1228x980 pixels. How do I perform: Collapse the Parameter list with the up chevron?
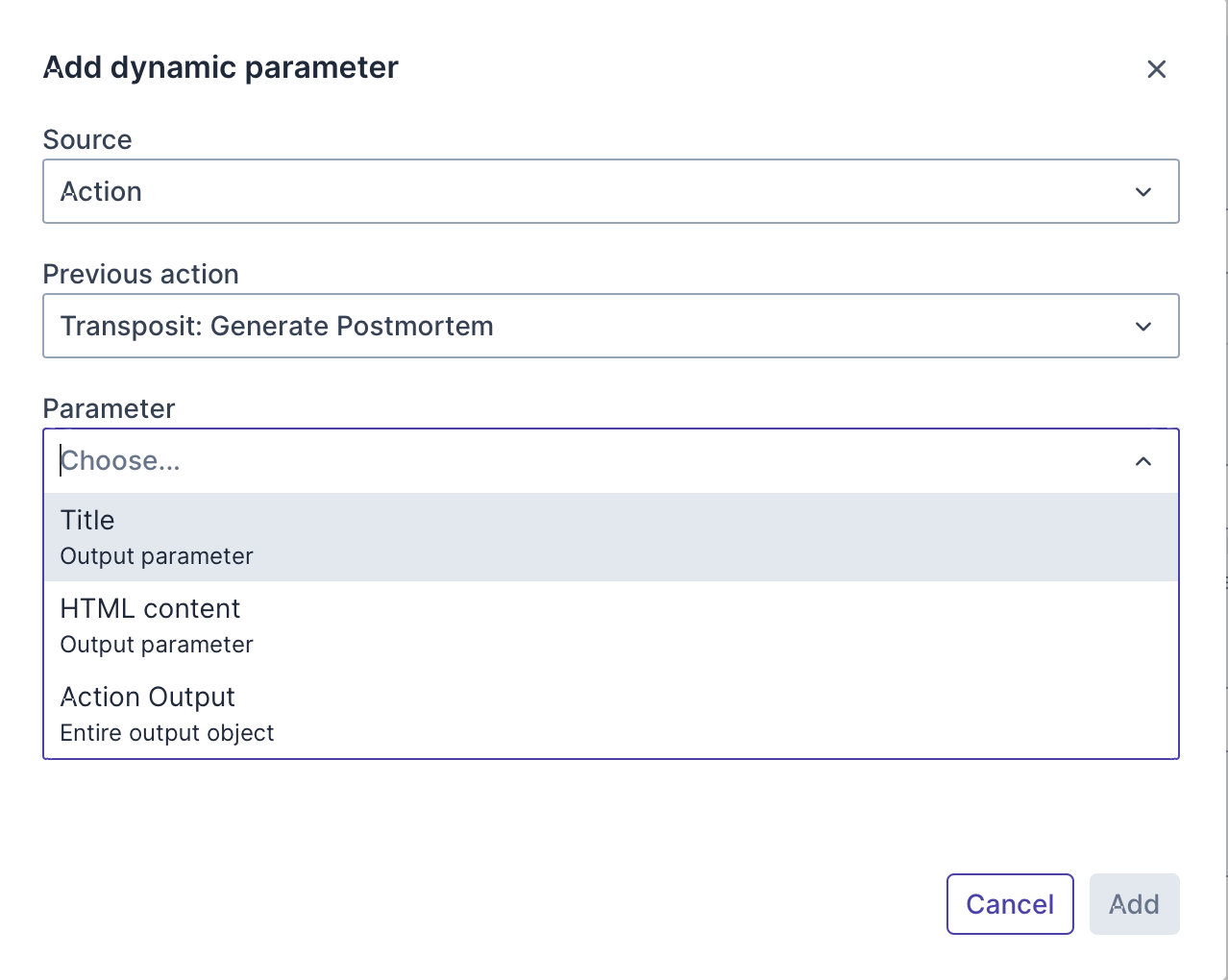pos(1143,462)
